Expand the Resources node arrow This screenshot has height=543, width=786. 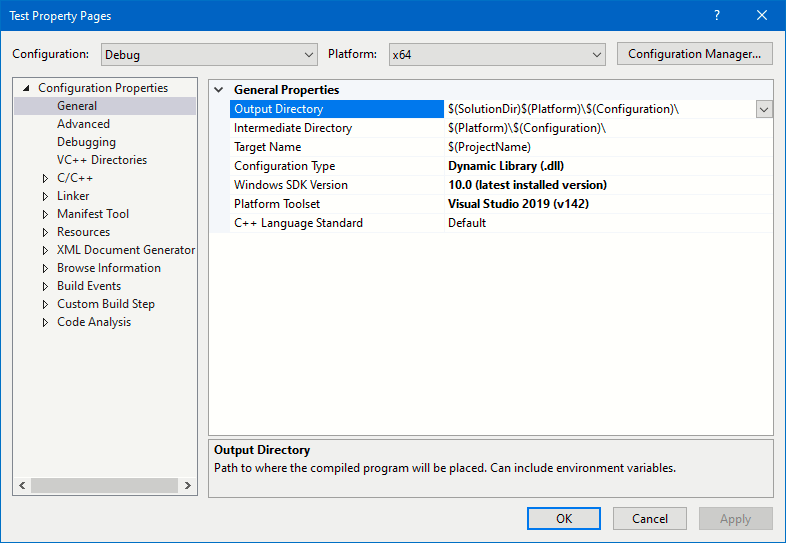click(45, 232)
